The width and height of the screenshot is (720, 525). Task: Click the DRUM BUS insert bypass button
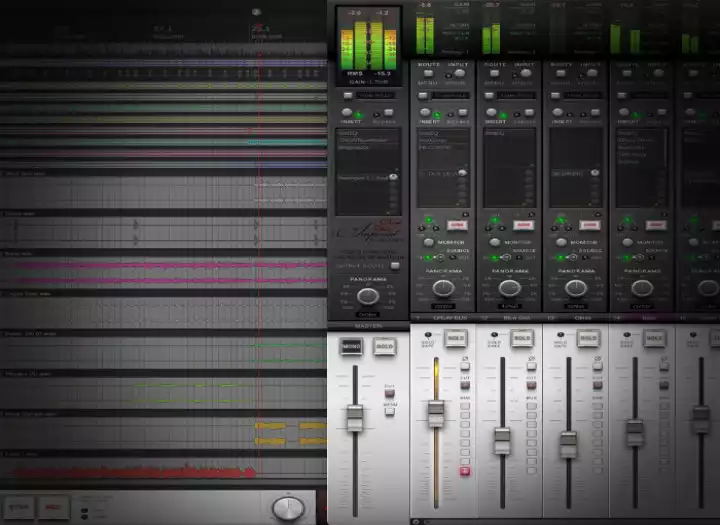pyautogui.click(x=463, y=113)
